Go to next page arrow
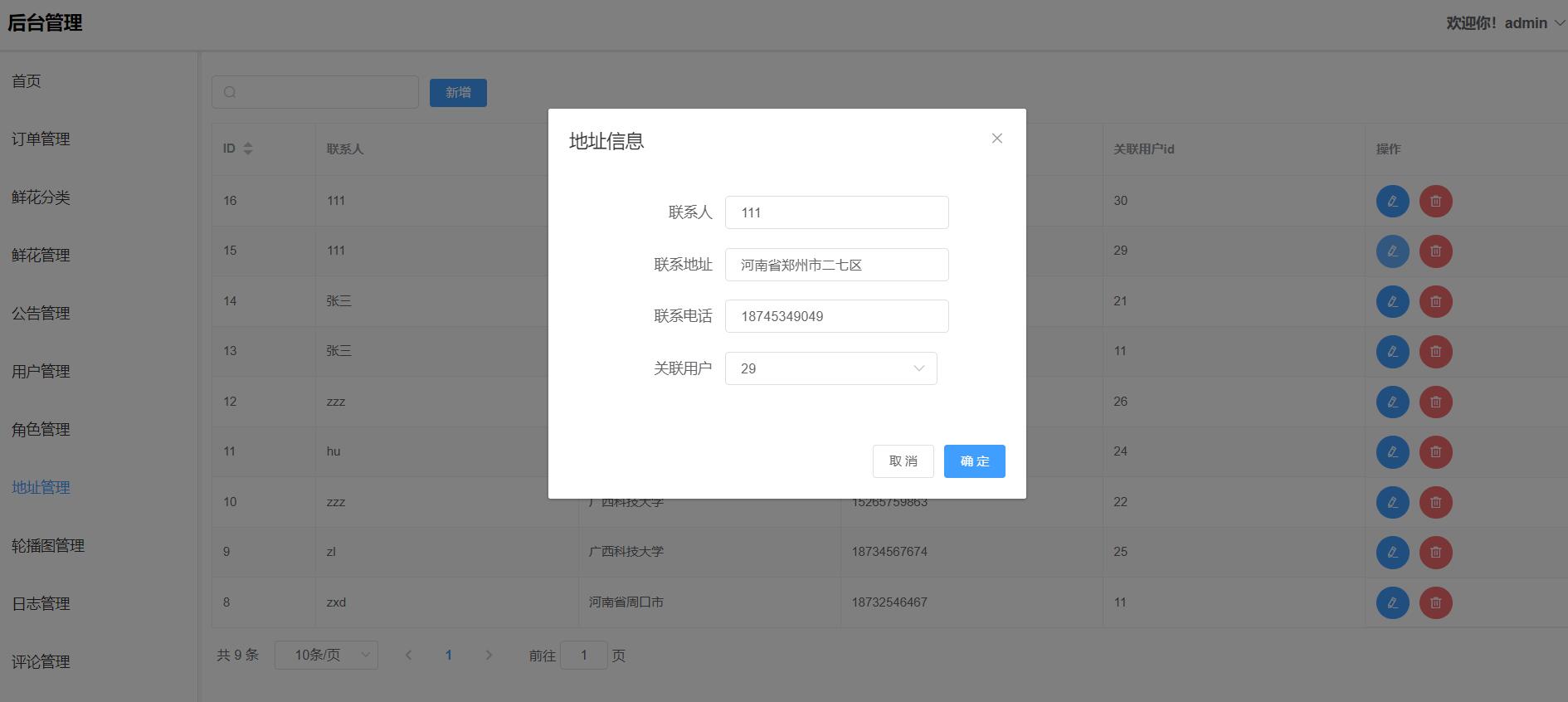 [489, 655]
